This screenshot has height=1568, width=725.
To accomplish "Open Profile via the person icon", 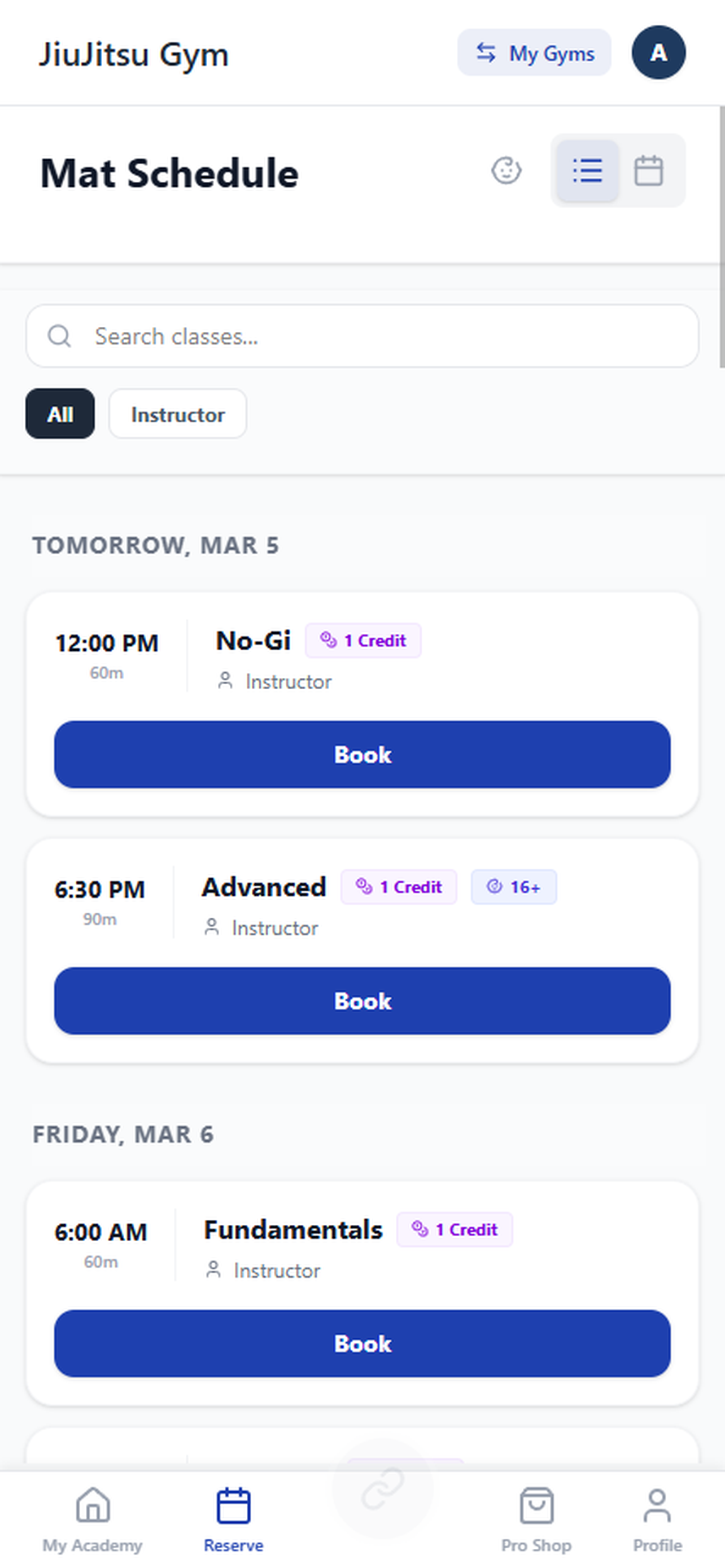I will 656,1508.
